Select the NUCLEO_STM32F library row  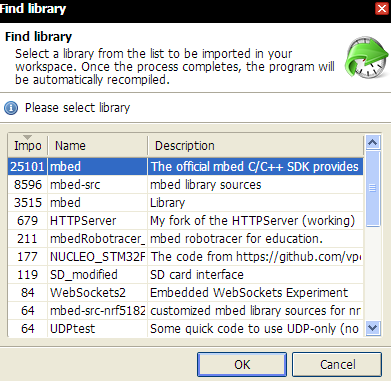186,256
